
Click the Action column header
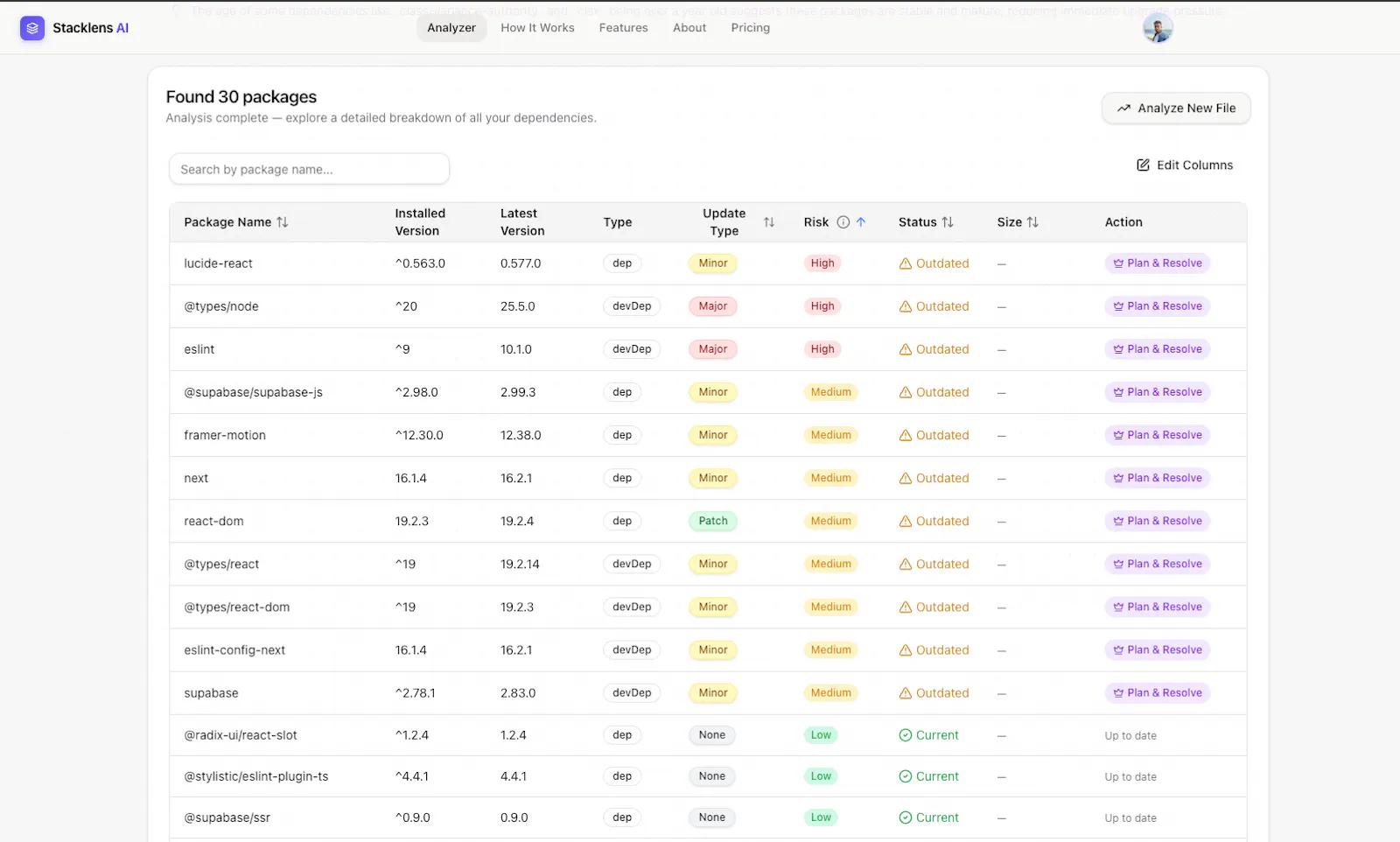(1123, 222)
